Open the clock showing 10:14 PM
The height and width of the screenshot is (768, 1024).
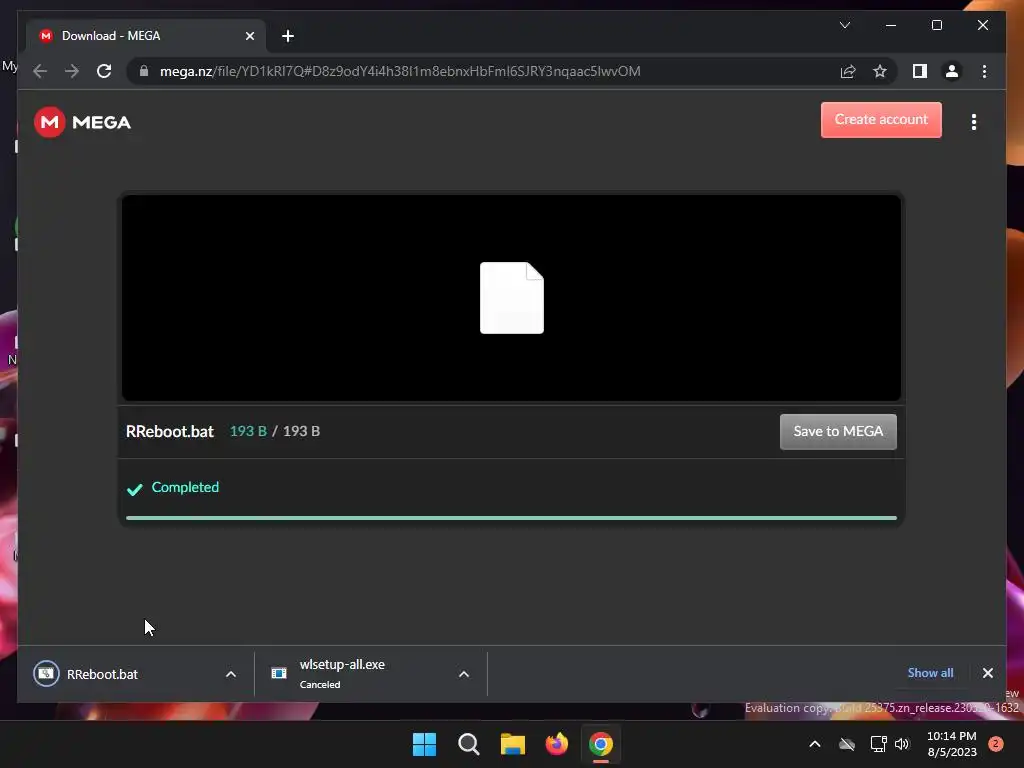point(952,744)
